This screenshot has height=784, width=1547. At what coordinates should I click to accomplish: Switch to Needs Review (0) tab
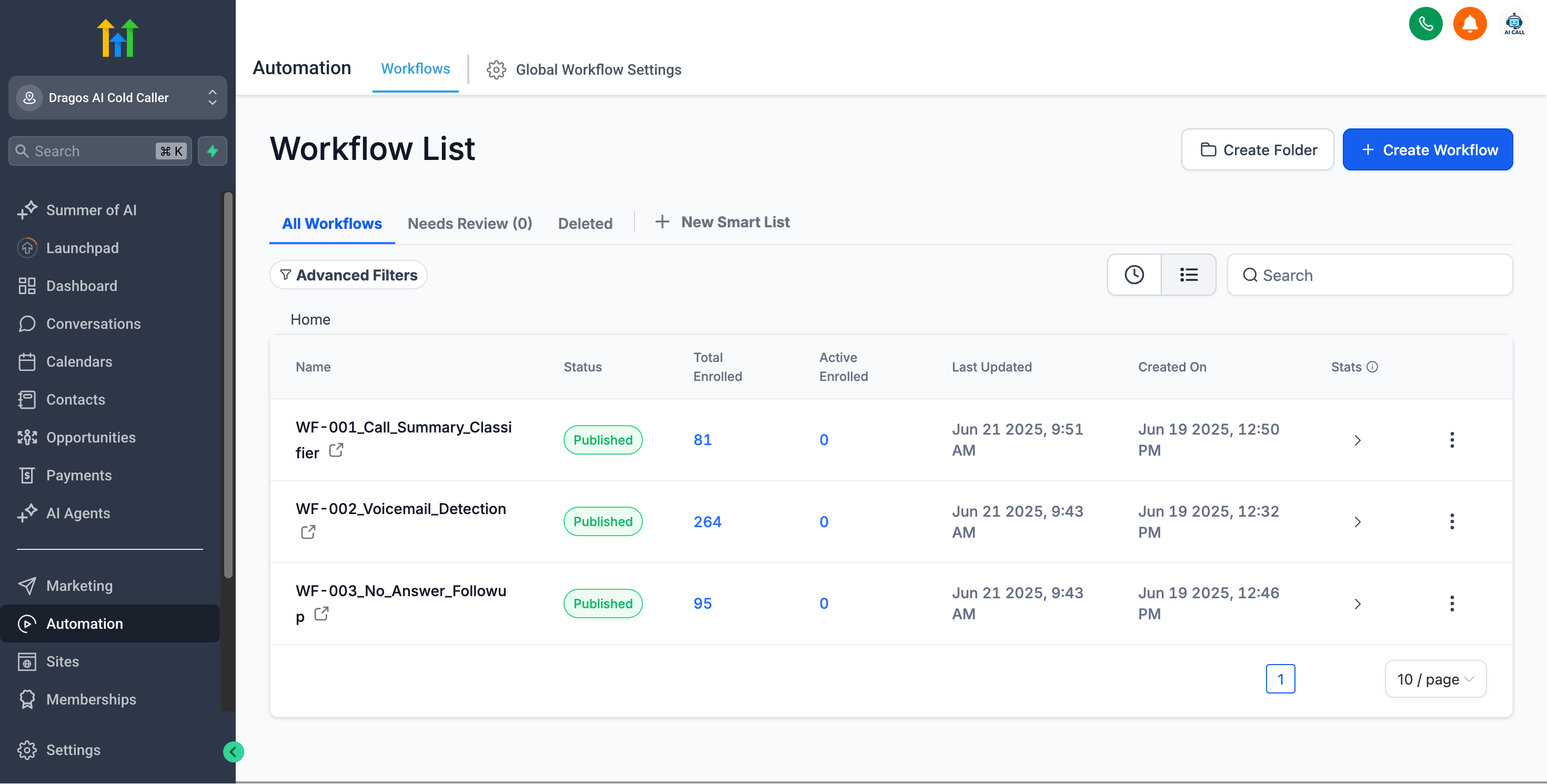pos(469,223)
